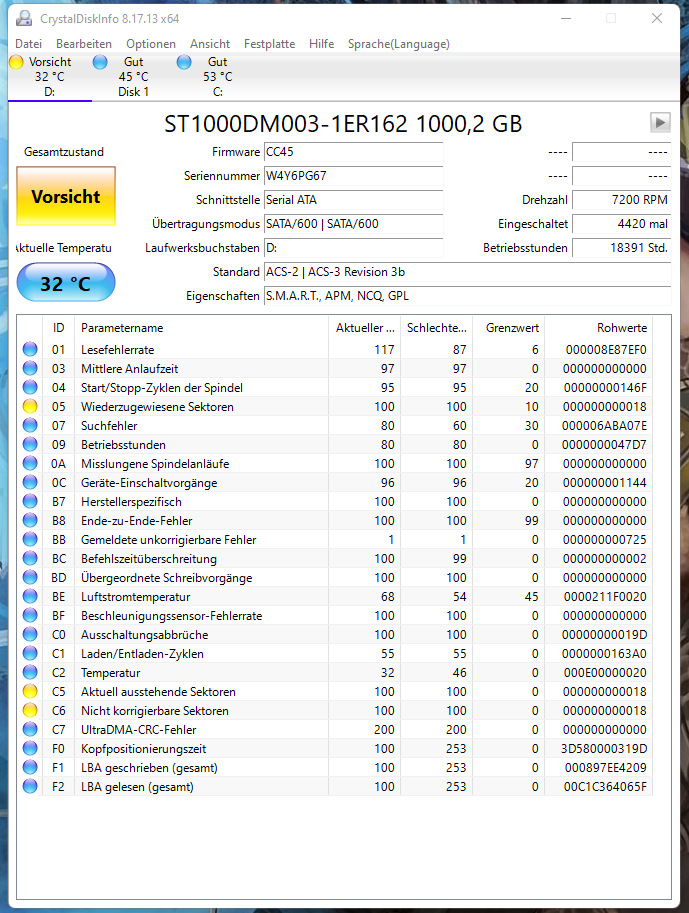Click yellow orb of C5 Aktuell ausstehende Sektoren
The image size is (689, 913).
point(30,691)
